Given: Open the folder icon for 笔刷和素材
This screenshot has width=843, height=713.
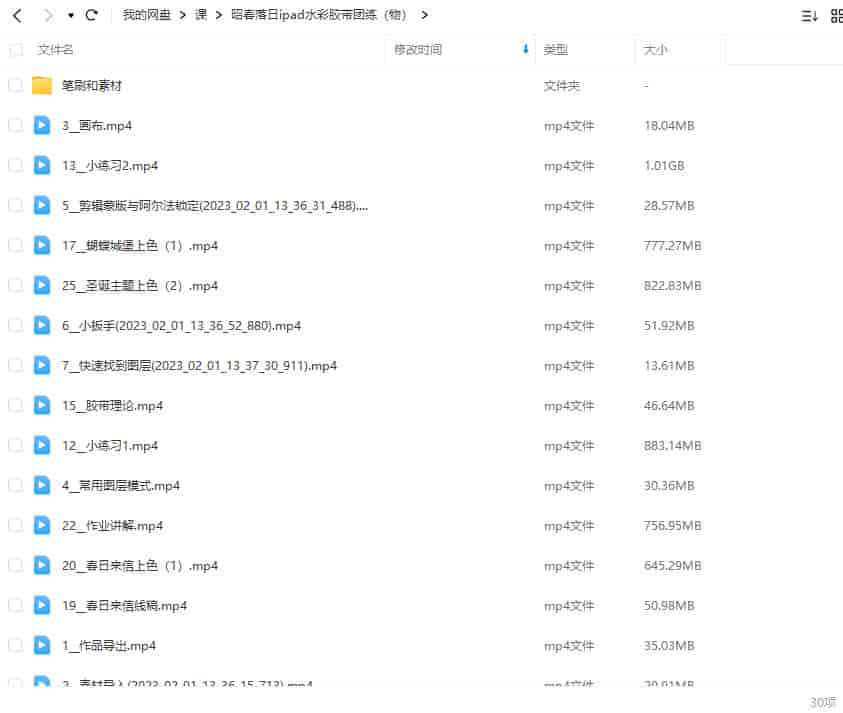Looking at the screenshot, I should coord(41,86).
